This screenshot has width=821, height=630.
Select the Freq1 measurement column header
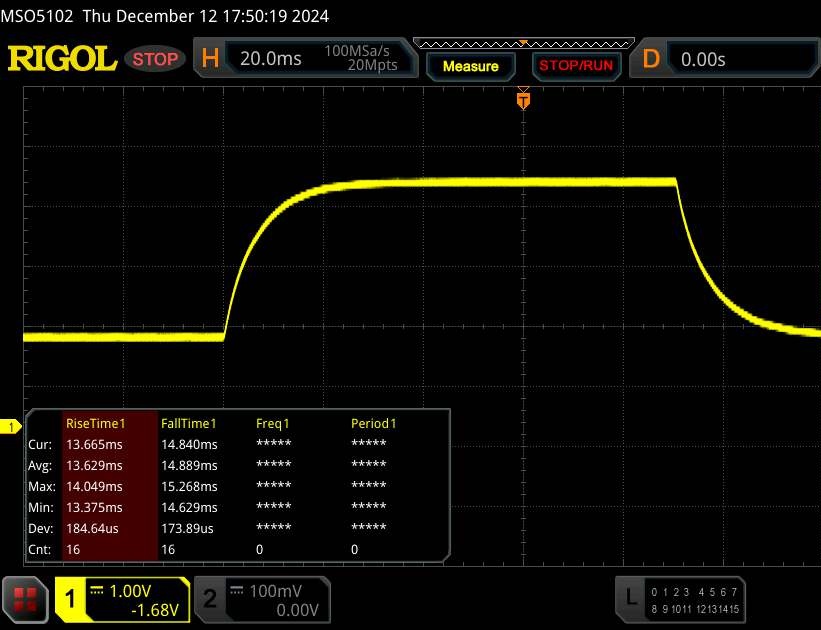[272, 423]
